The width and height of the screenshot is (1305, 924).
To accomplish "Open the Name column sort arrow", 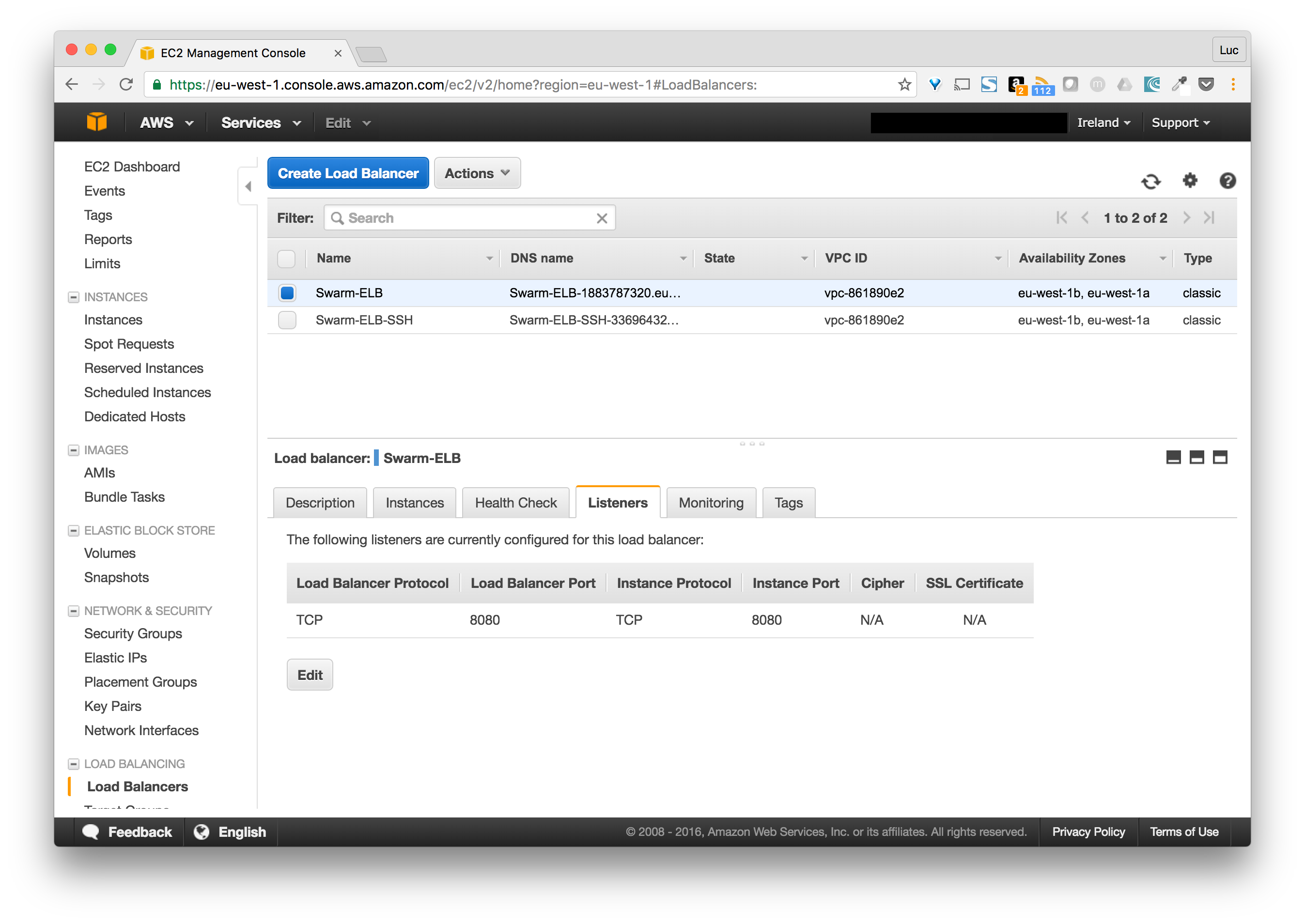I will pos(489,258).
